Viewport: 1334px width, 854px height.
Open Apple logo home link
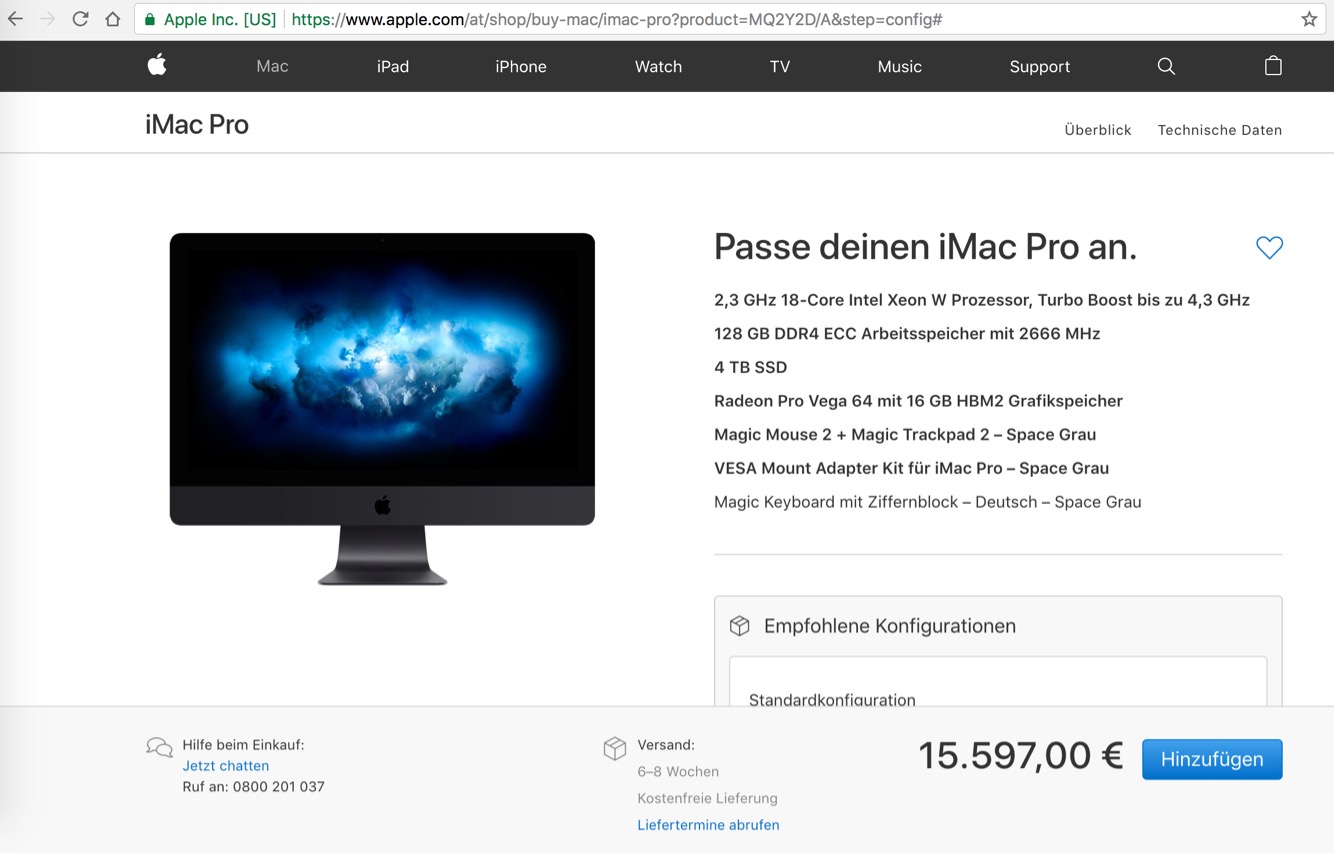(157, 65)
